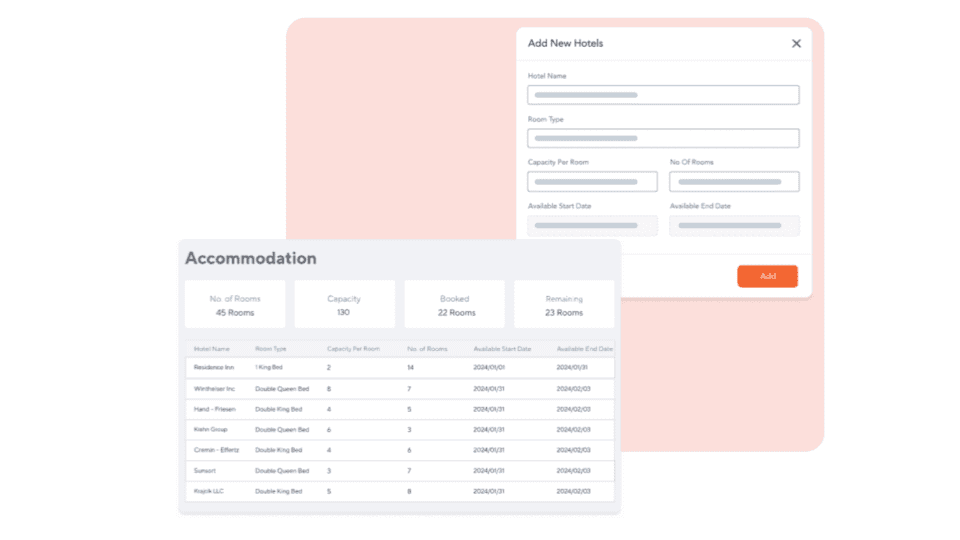The width and height of the screenshot is (960, 540).
Task: Click the Accommodation page heading
Action: 251,258
